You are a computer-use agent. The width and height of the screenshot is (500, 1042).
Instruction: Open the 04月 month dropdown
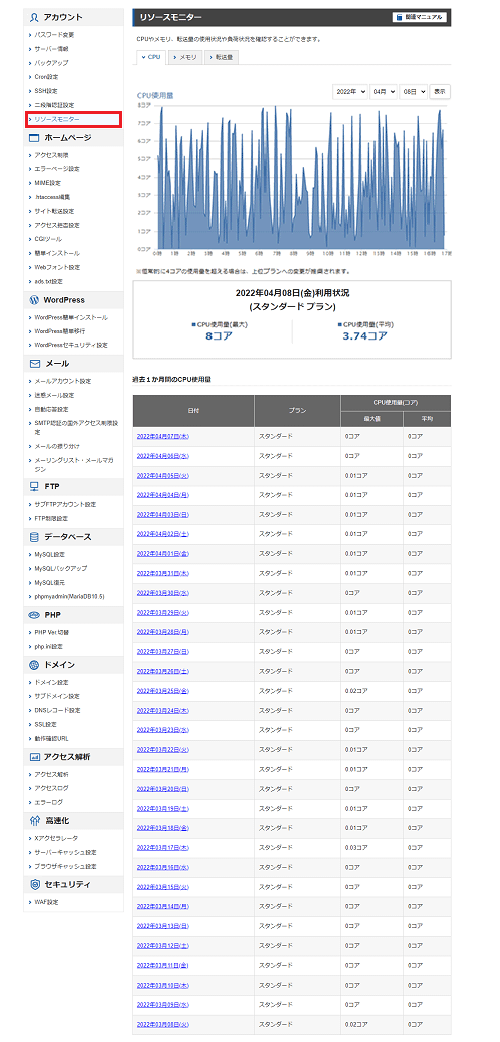click(384, 92)
